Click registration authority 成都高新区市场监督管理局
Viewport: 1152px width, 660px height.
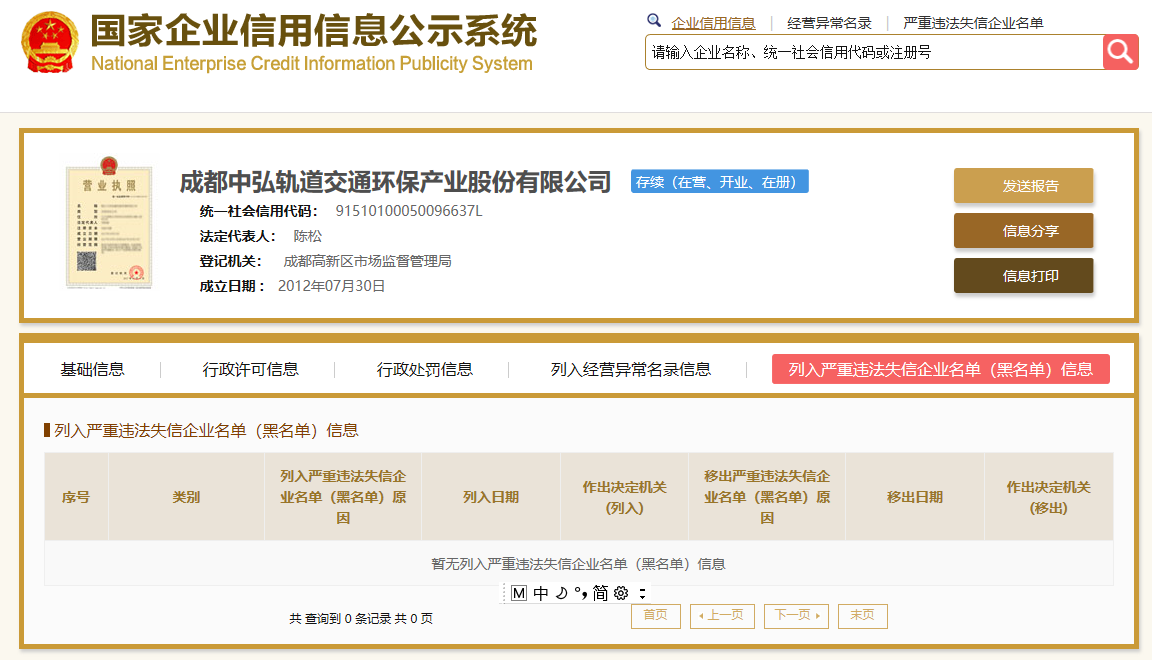pos(367,261)
